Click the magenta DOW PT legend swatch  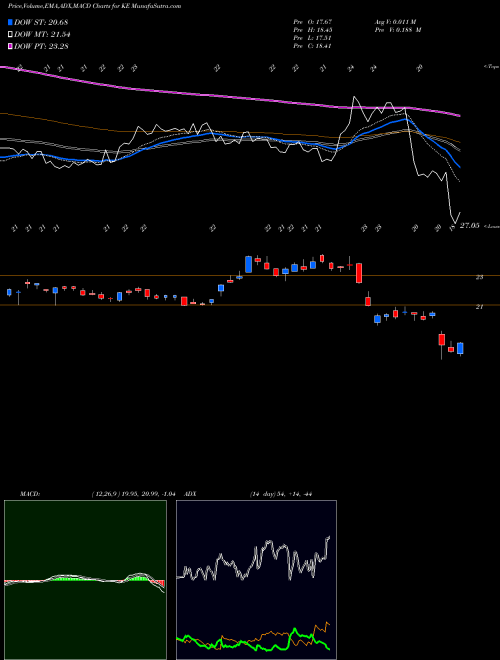[11, 46]
